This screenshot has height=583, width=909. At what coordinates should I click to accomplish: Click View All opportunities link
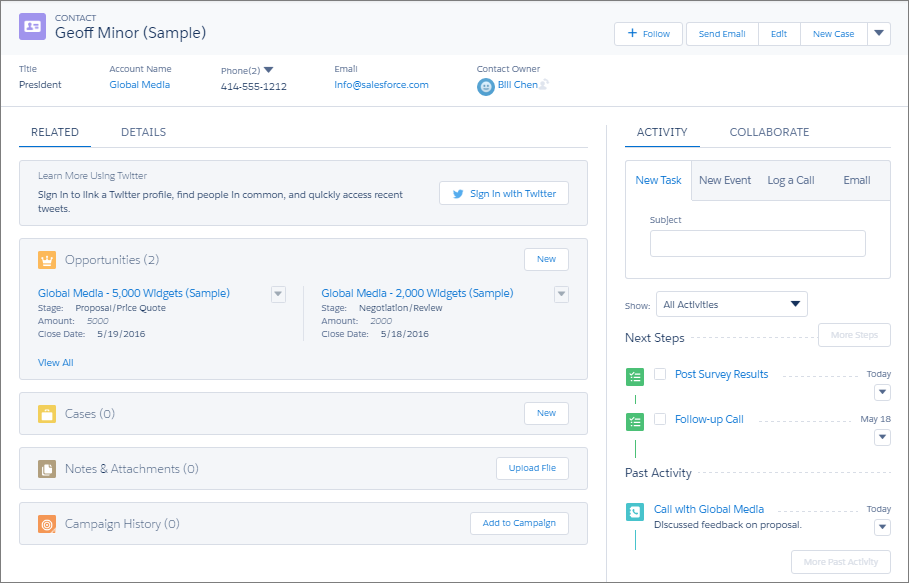click(56, 363)
